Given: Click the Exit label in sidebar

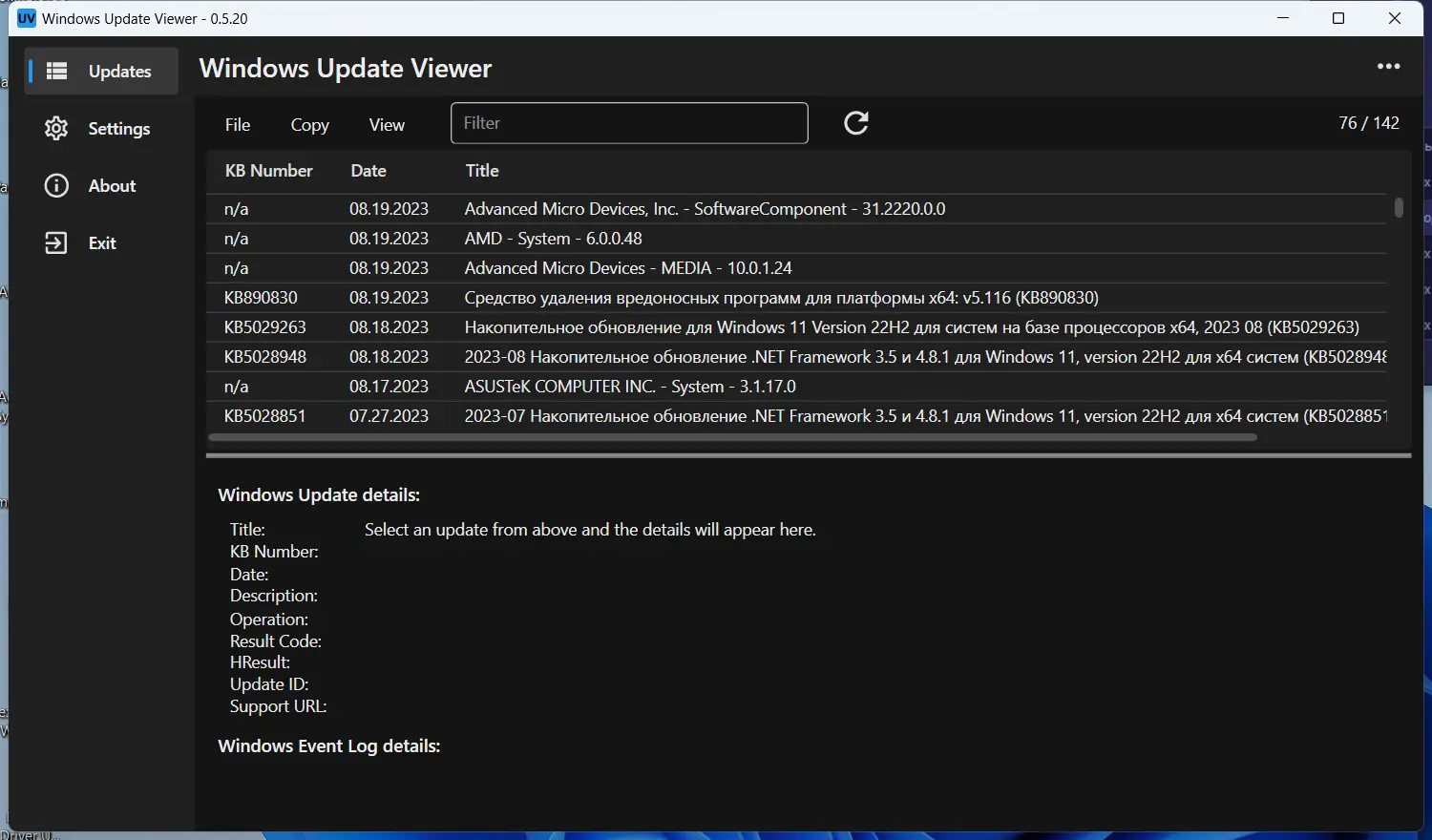Looking at the screenshot, I should point(102,243).
